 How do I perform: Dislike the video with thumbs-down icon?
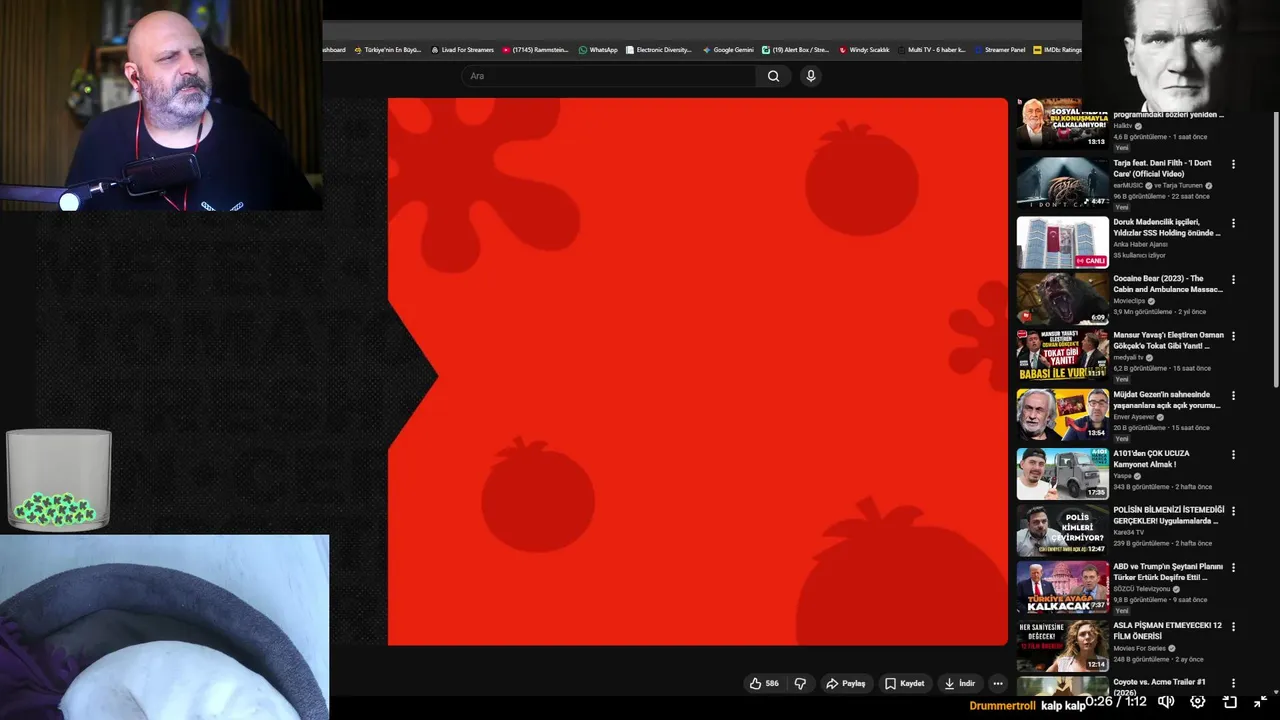800,684
